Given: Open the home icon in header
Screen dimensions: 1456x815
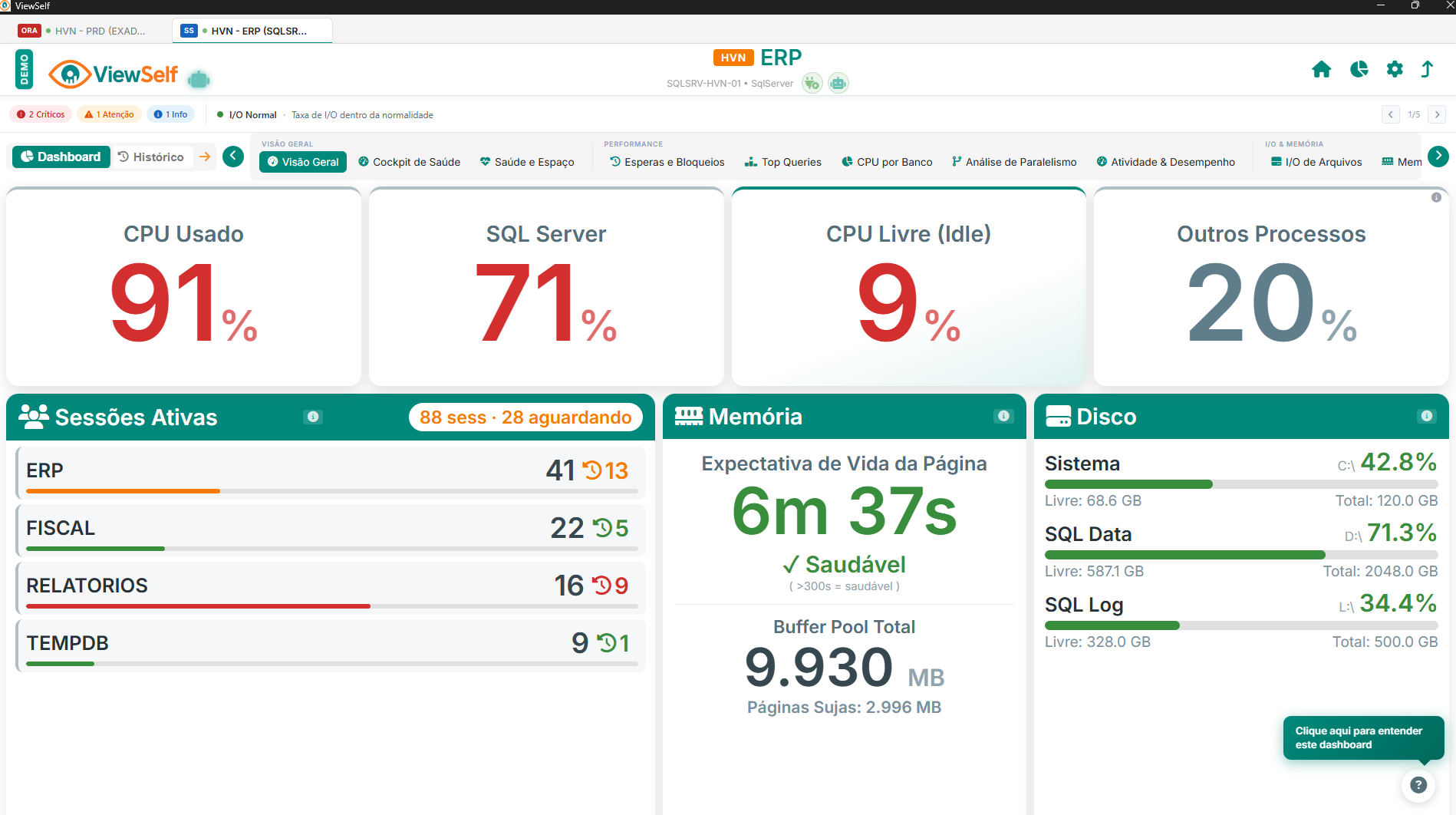Looking at the screenshot, I should tap(1322, 70).
